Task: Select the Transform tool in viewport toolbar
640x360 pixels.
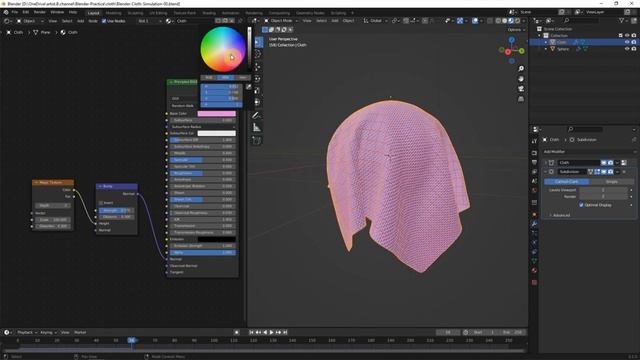Action: point(258,102)
